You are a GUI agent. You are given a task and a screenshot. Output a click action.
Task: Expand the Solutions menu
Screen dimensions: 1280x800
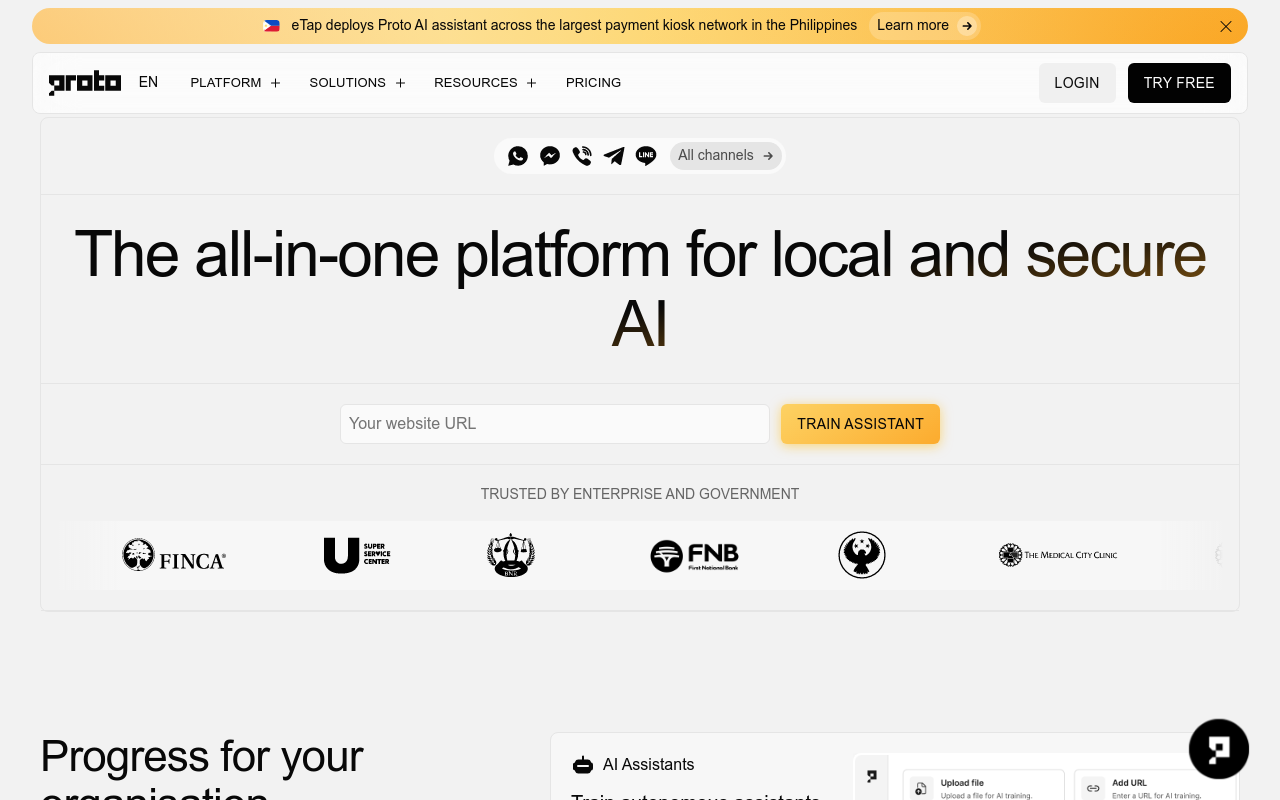coord(358,83)
